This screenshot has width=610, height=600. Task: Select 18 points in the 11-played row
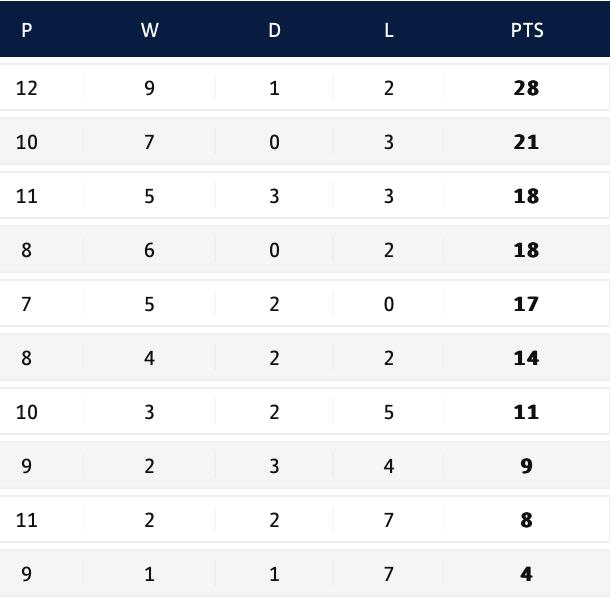point(526,196)
